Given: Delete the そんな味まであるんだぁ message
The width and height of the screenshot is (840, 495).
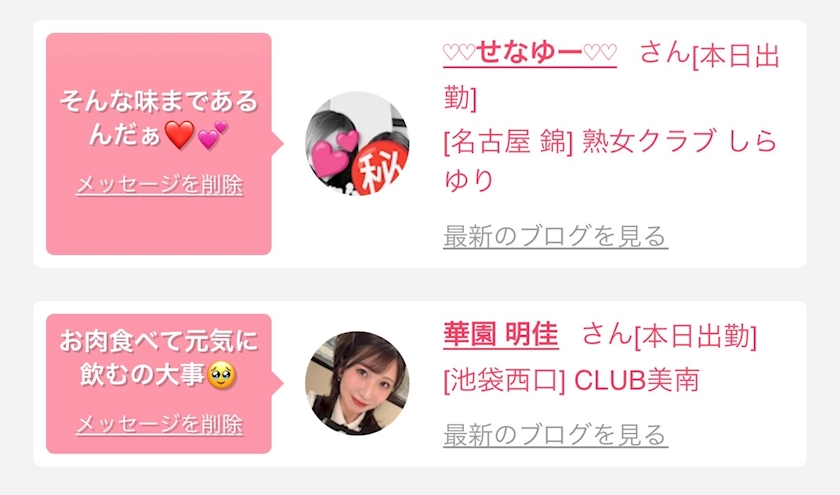Looking at the screenshot, I should [x=160, y=185].
